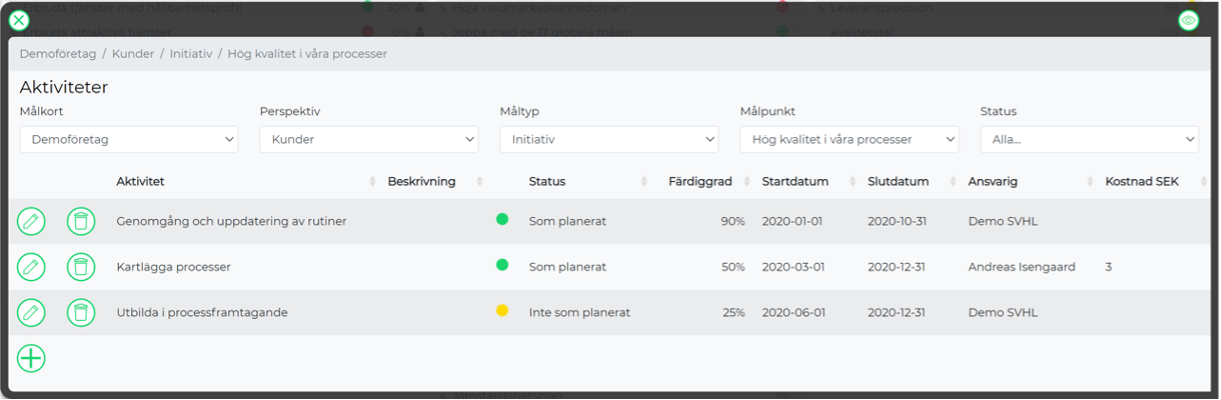Image resolution: width=1221 pixels, height=400 pixels.
Task: Edit the Genomgång och uppdatering av rutiner activity
Action: click(x=32, y=221)
